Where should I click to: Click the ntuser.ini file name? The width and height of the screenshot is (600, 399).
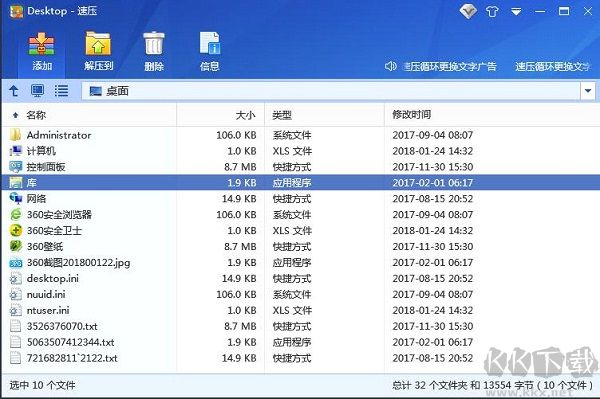pyautogui.click(x=48, y=310)
